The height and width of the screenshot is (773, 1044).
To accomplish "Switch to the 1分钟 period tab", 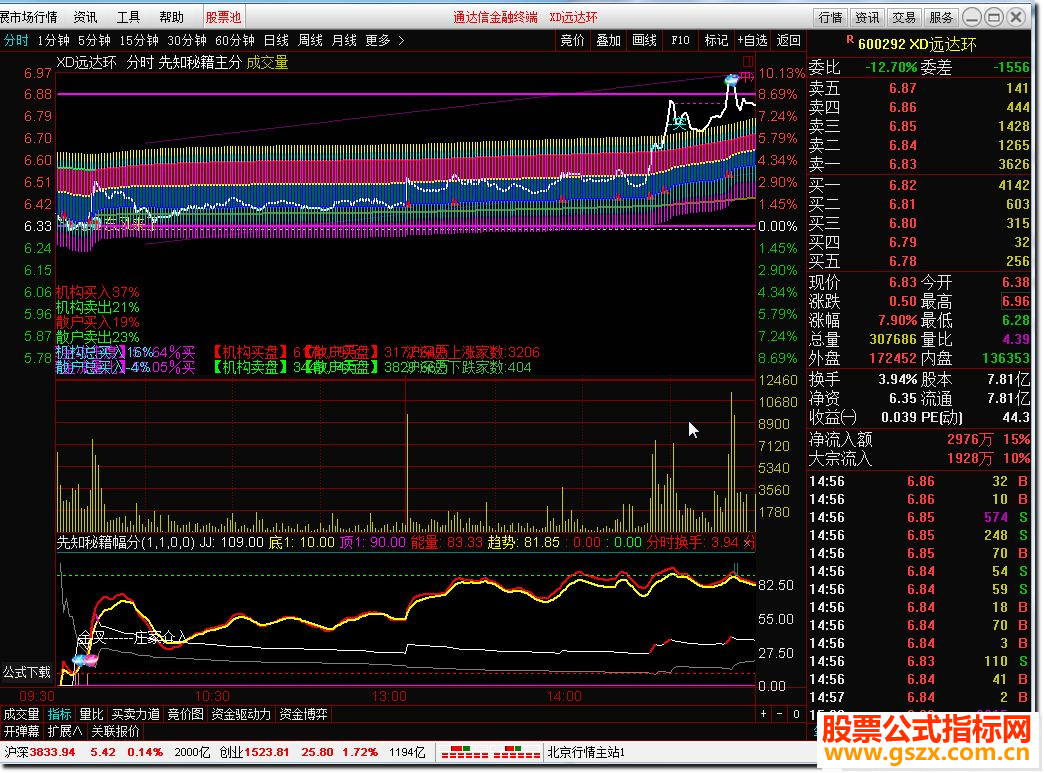I will [53, 41].
